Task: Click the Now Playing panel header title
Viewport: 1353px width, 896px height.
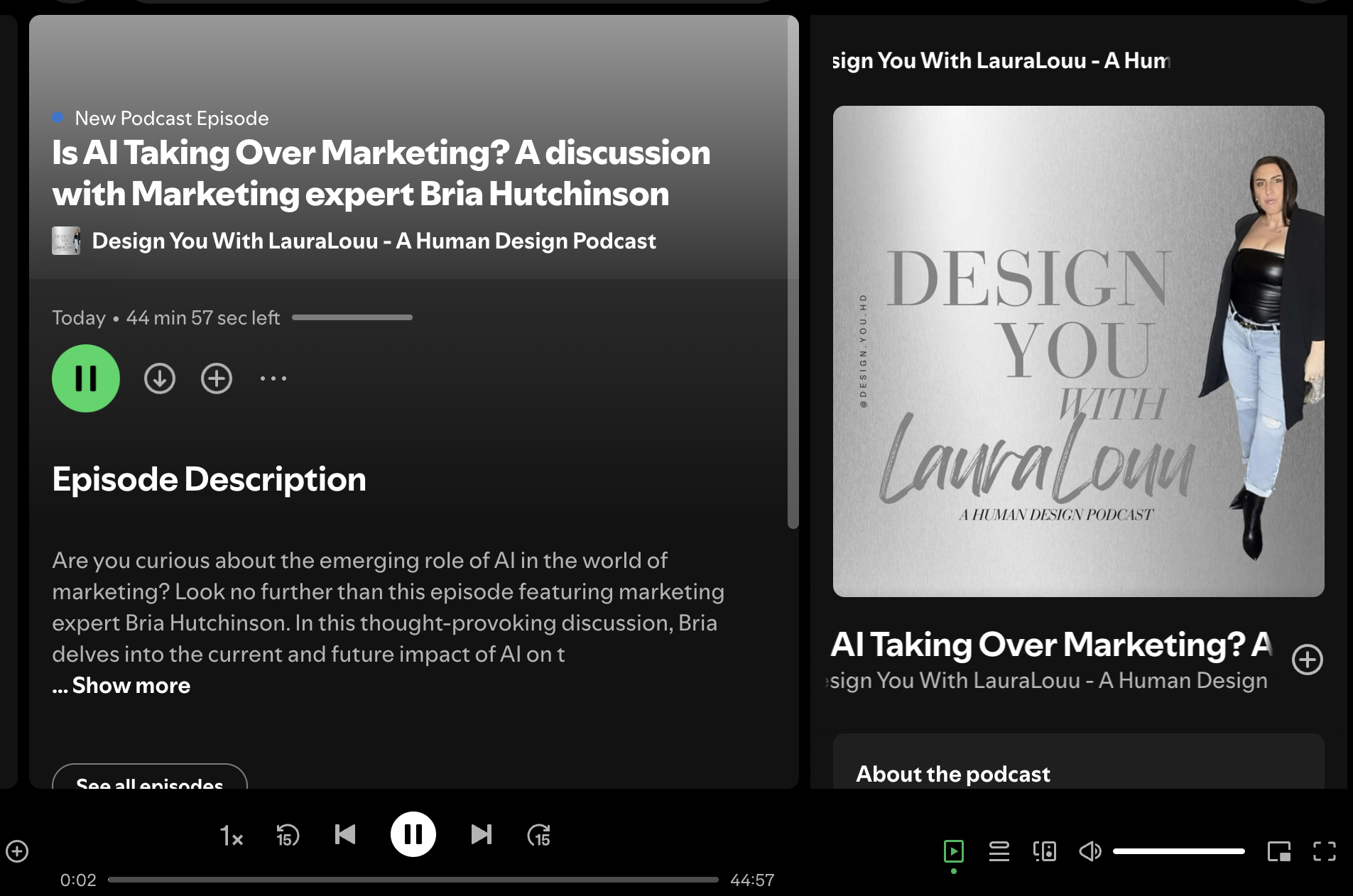Action: click(x=1001, y=60)
